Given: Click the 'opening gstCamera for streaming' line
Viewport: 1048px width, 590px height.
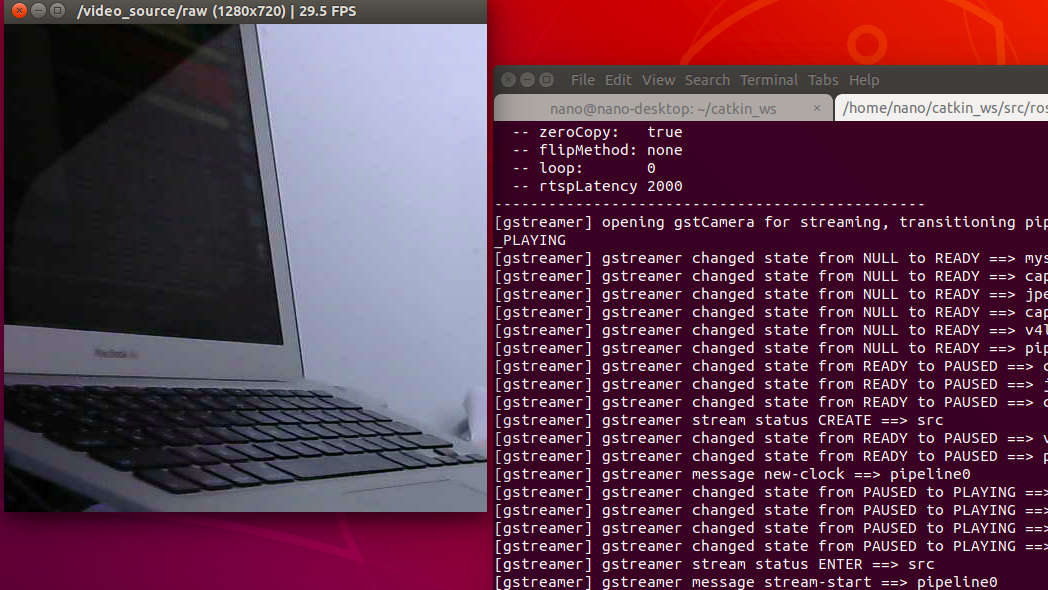Looking at the screenshot, I should point(771,223).
